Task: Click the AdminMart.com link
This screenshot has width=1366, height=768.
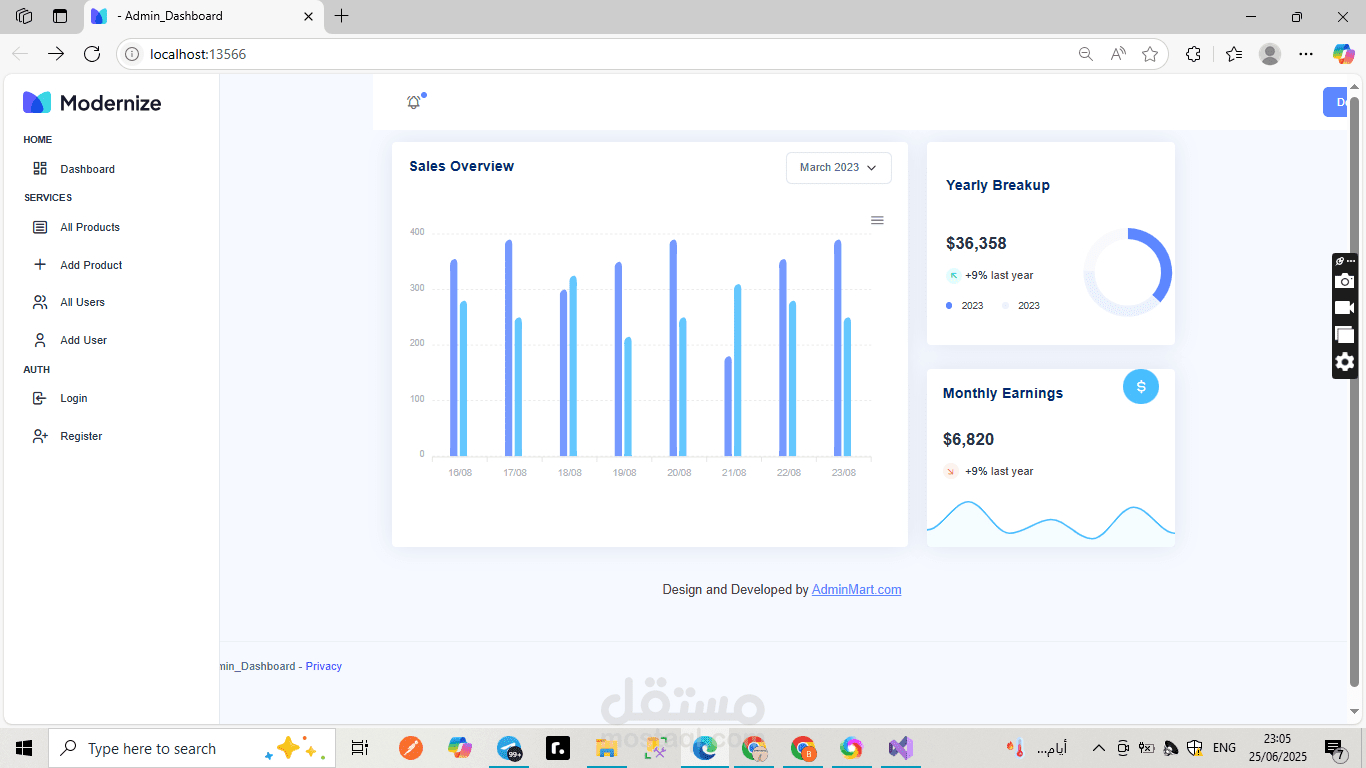Action: (x=856, y=590)
